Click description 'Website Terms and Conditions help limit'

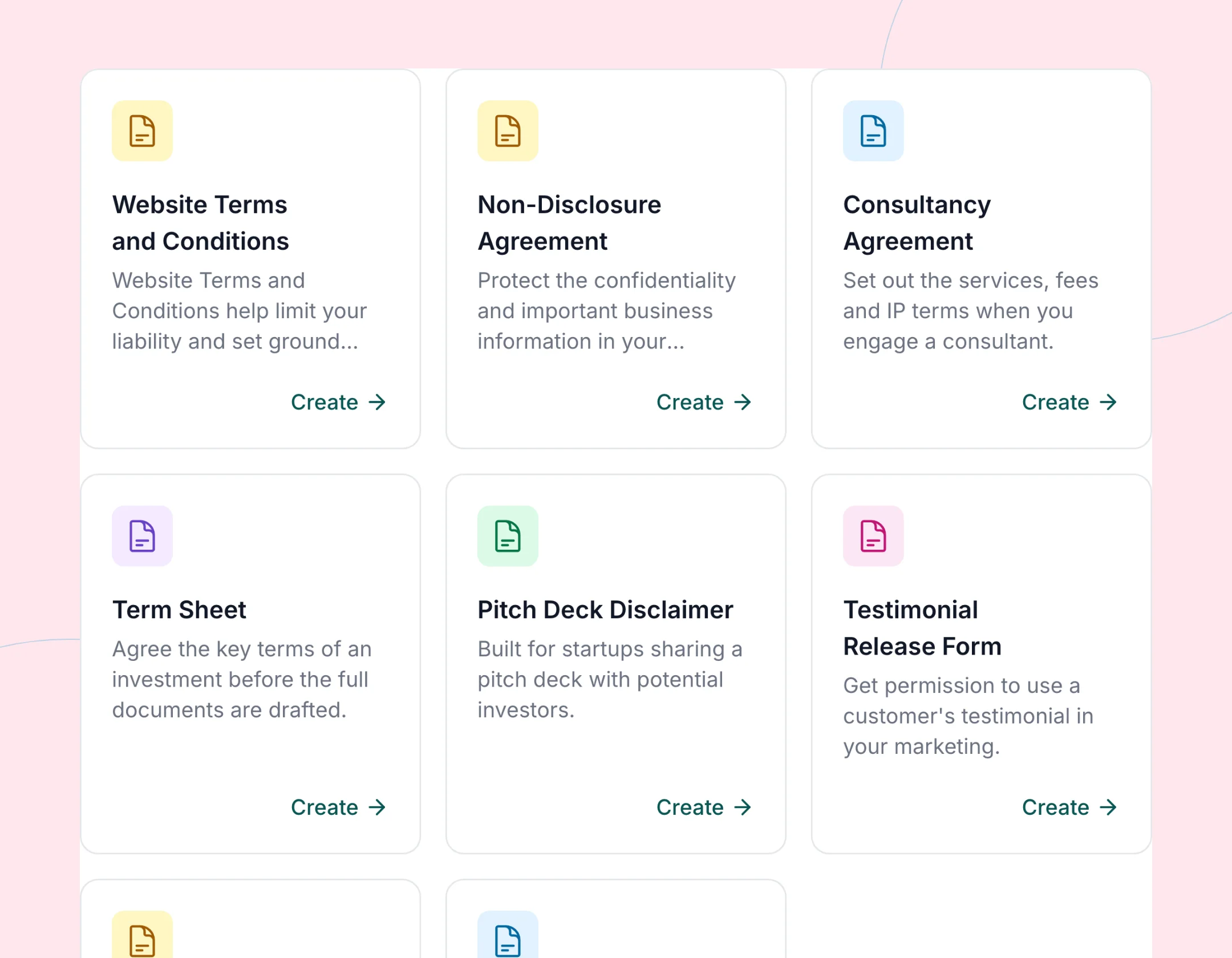(x=240, y=311)
